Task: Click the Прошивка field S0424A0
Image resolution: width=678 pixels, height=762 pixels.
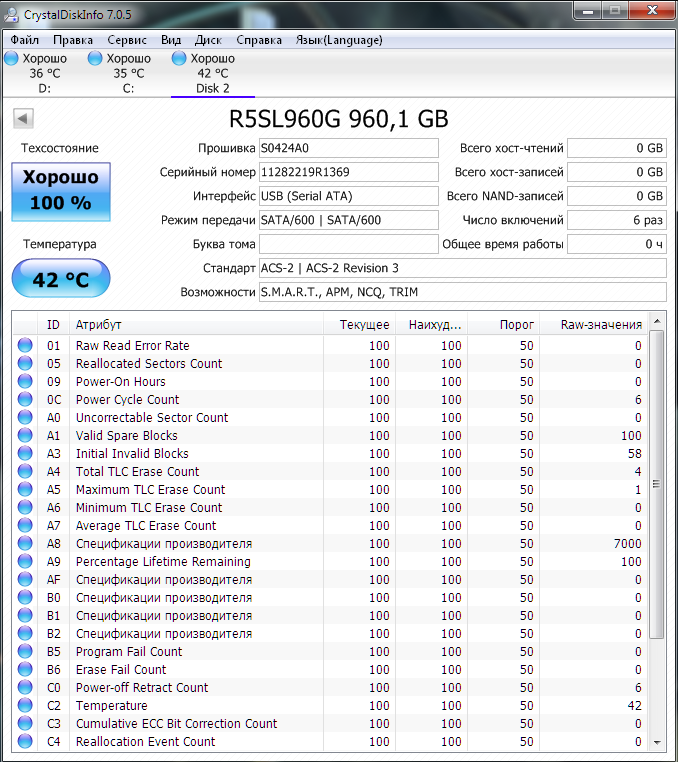Action: pyautogui.click(x=348, y=148)
